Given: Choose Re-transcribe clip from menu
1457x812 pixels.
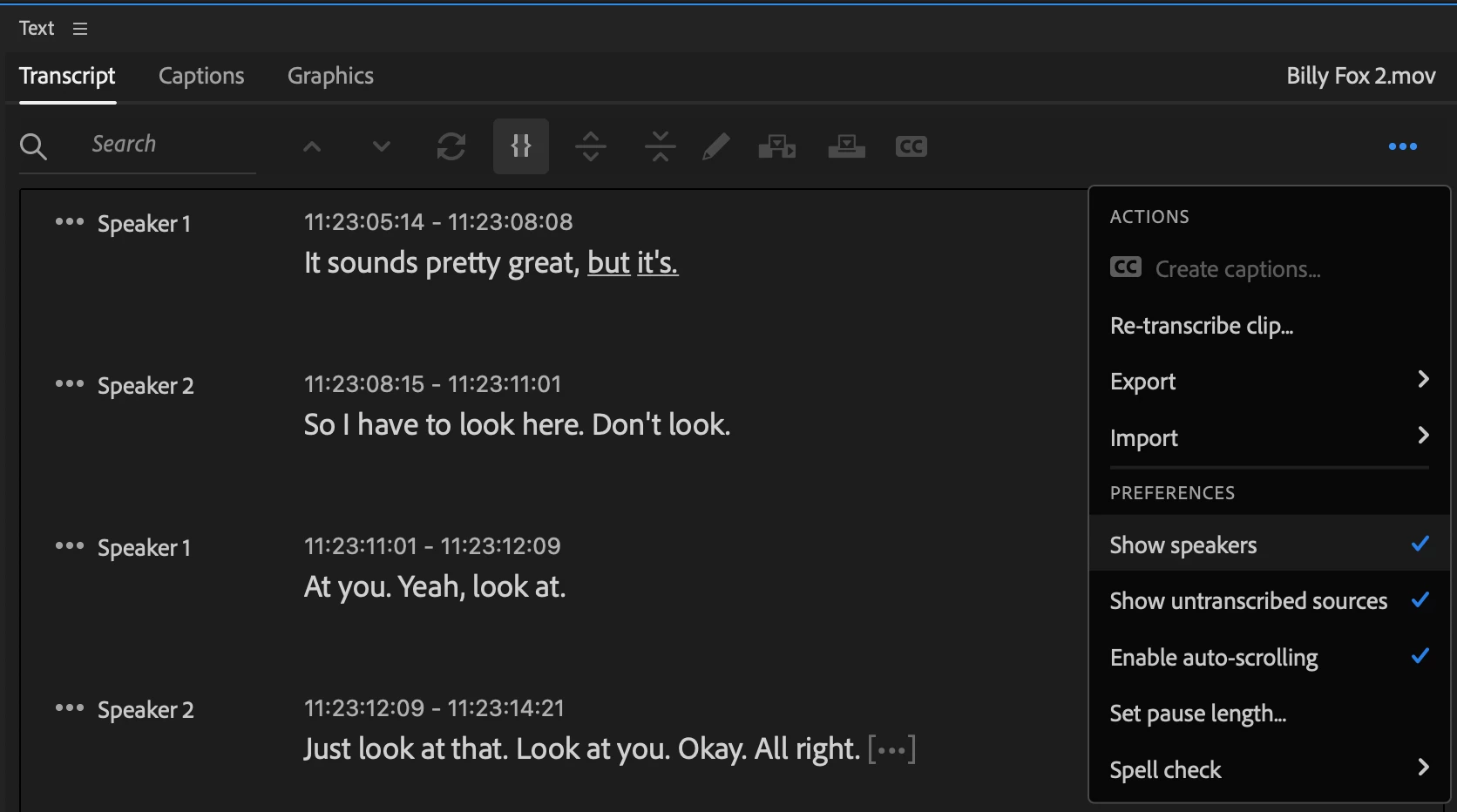Looking at the screenshot, I should pyautogui.click(x=1269, y=326).
